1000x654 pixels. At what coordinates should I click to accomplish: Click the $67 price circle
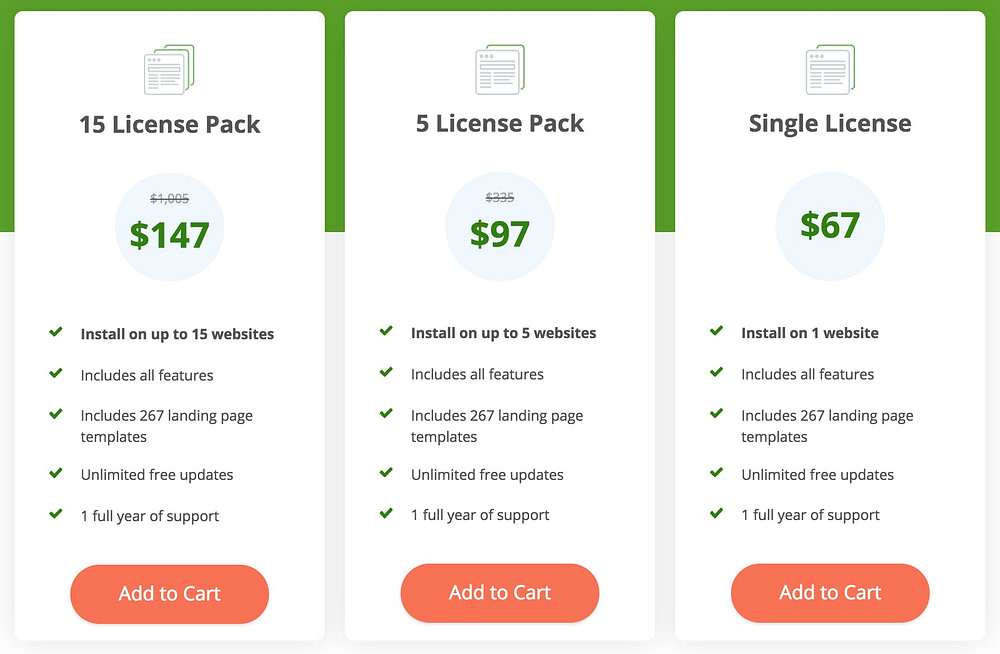coord(830,227)
